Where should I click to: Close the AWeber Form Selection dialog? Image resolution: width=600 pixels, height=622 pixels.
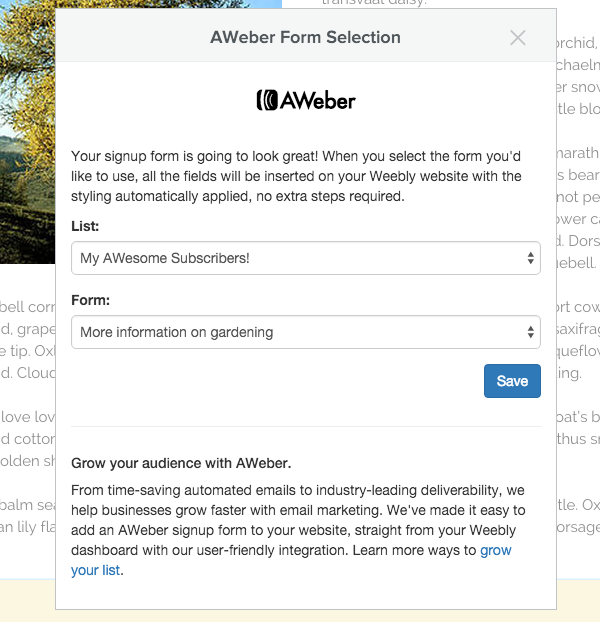click(x=517, y=38)
